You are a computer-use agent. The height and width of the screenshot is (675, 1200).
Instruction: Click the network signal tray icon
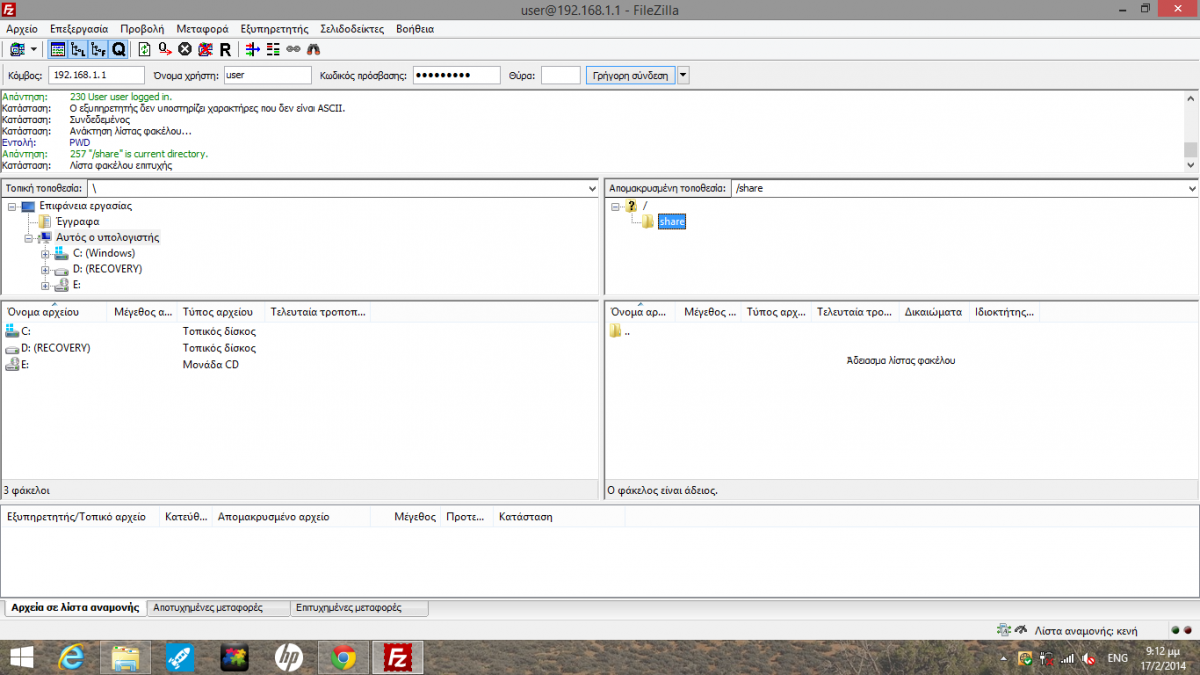(x=1068, y=658)
